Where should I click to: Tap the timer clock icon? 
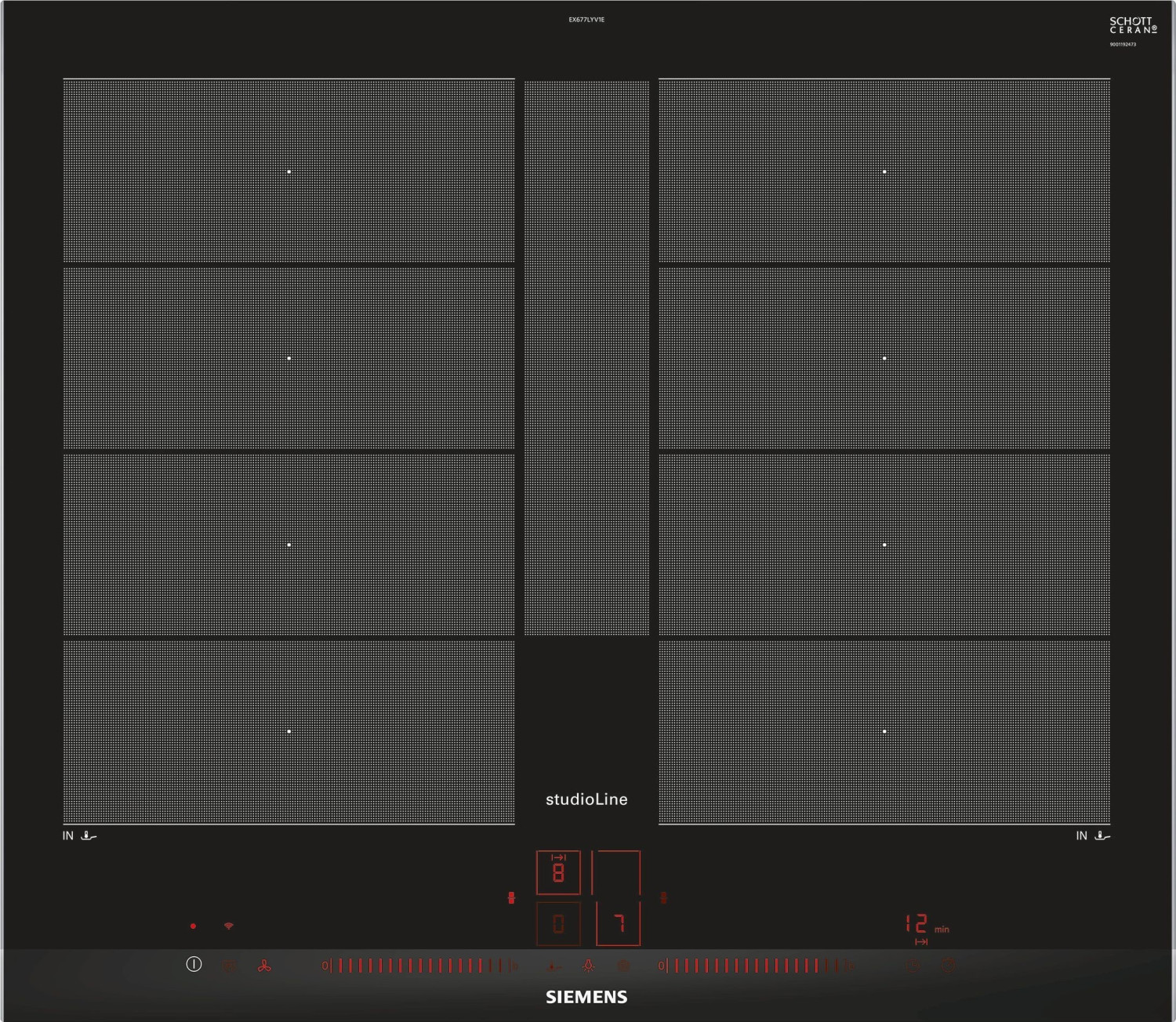[913, 966]
